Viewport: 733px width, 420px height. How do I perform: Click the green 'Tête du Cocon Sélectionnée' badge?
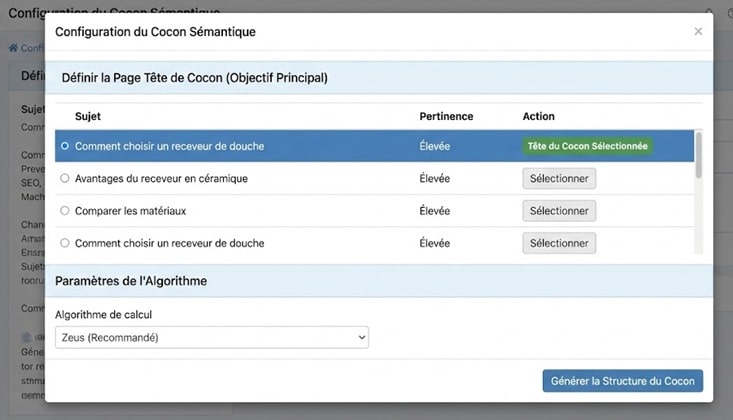(x=587, y=146)
